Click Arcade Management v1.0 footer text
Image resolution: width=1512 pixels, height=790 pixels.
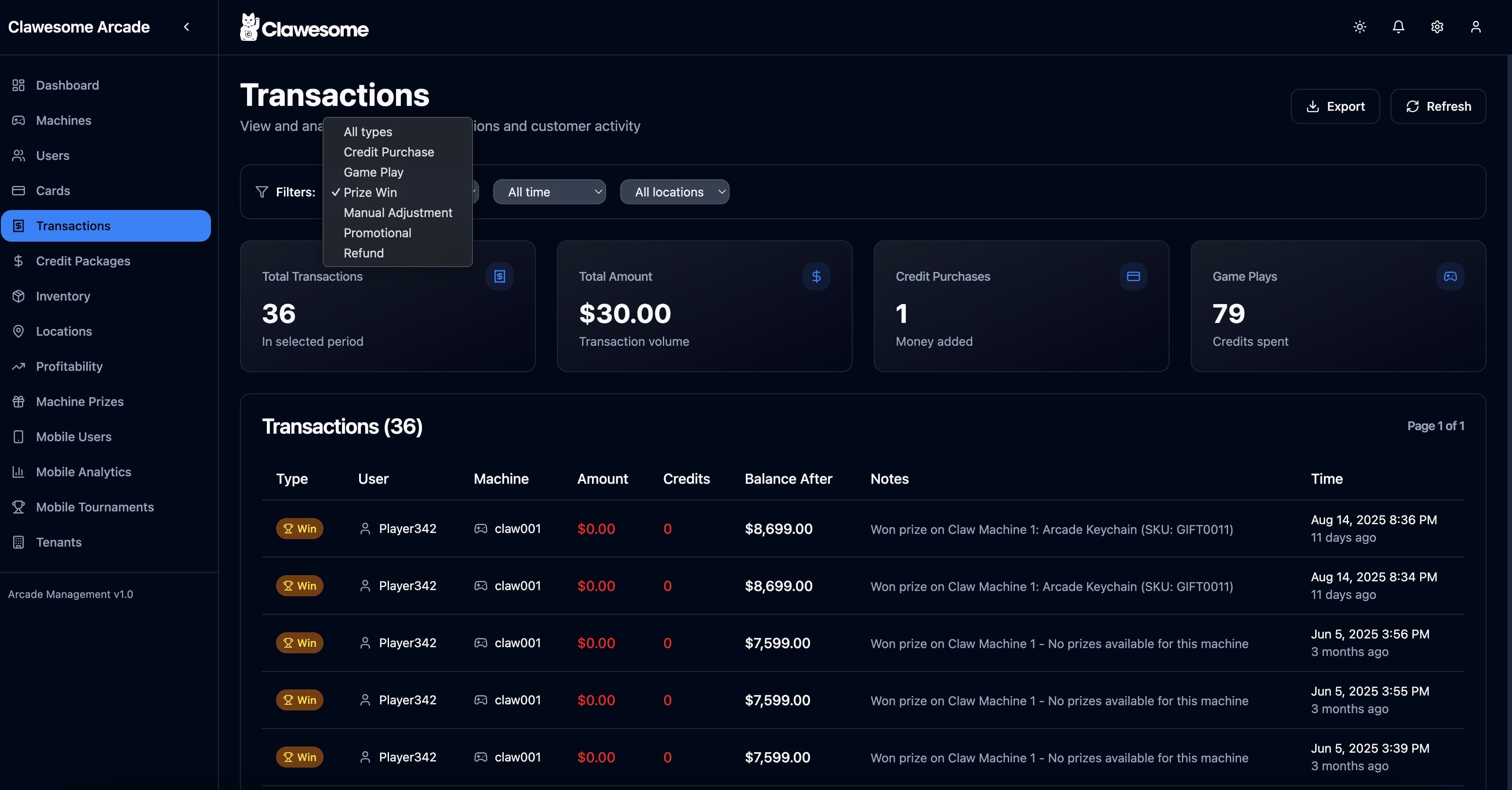(70, 594)
